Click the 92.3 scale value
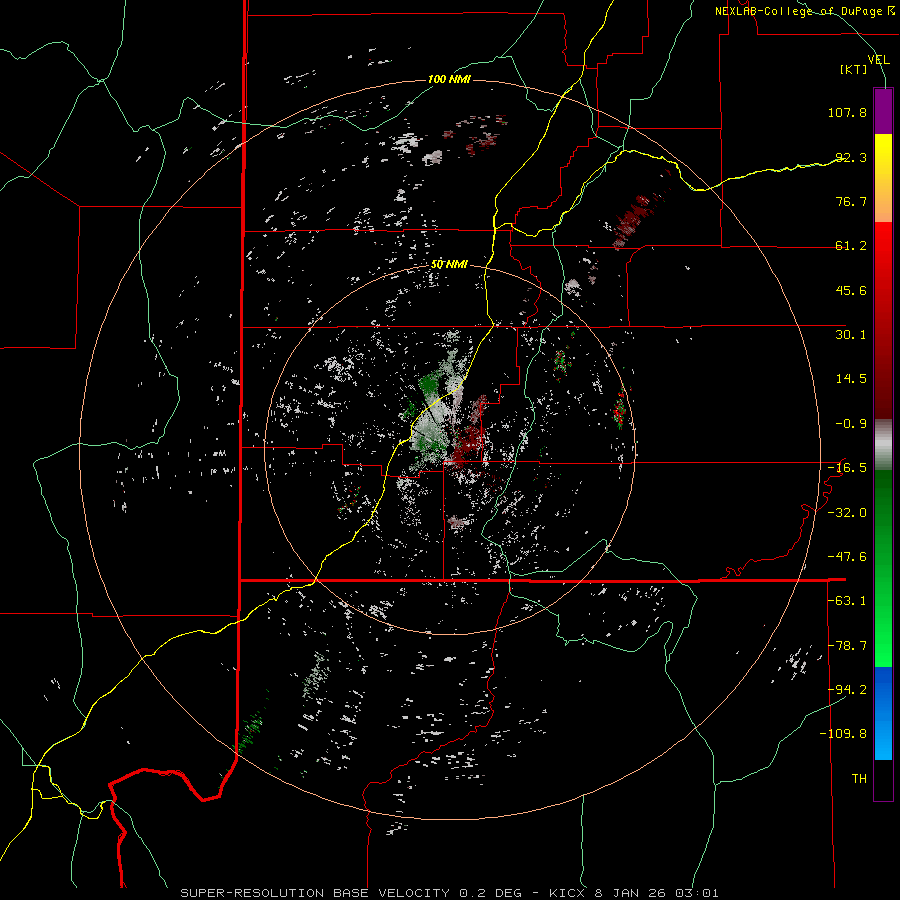 [x=851, y=157]
